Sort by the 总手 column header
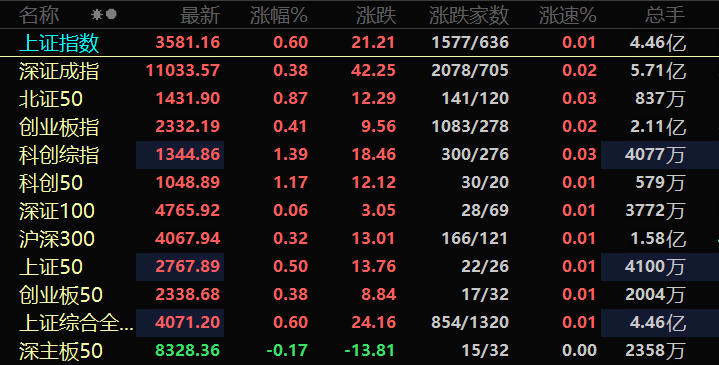Screen dimensions: 719x365 pyautogui.click(x=665, y=15)
